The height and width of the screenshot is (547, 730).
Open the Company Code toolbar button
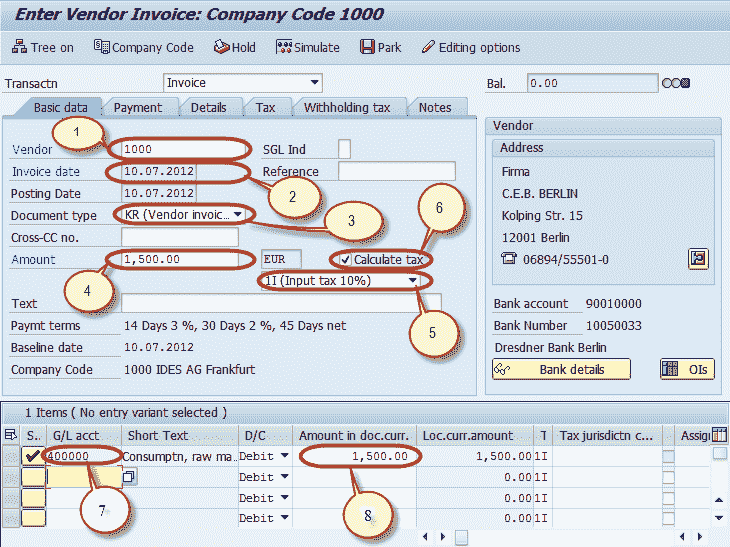143,47
